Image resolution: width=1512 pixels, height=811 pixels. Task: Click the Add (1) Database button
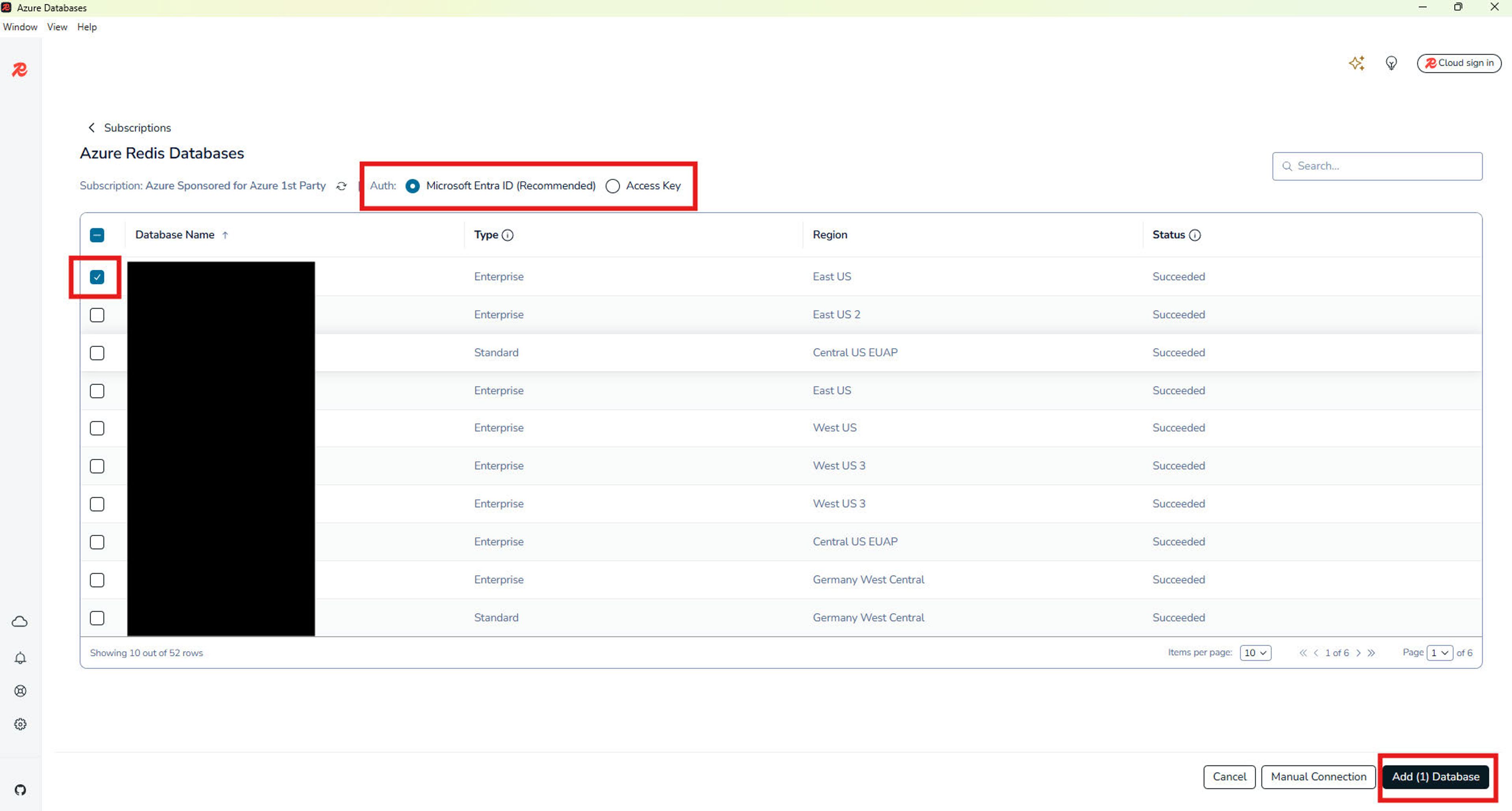pyautogui.click(x=1435, y=776)
